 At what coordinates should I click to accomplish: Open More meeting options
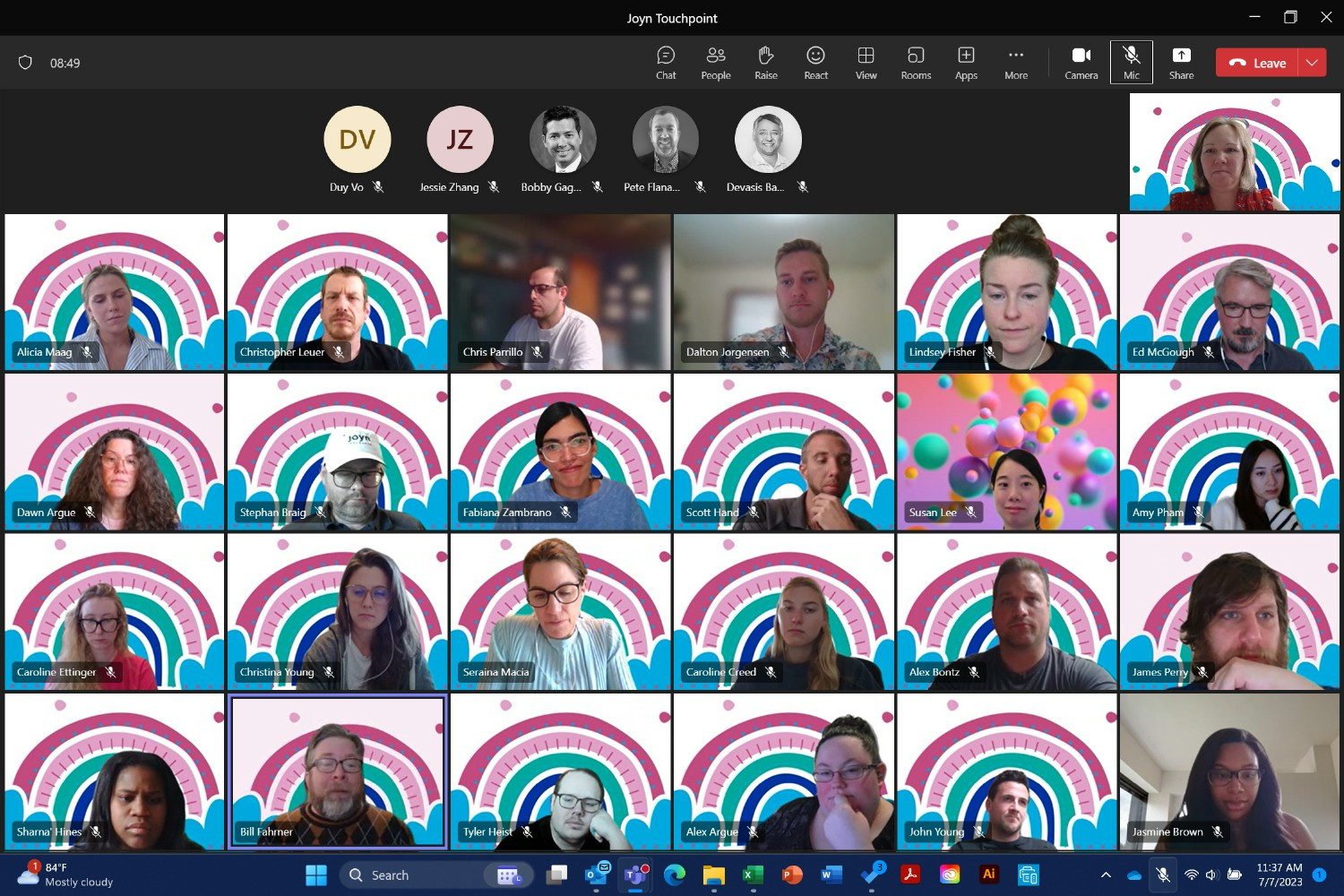[x=1016, y=63]
